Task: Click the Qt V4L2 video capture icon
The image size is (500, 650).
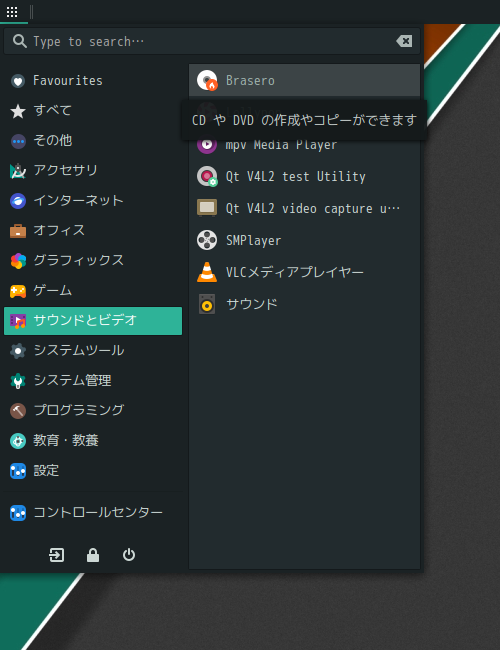Action: point(207,208)
